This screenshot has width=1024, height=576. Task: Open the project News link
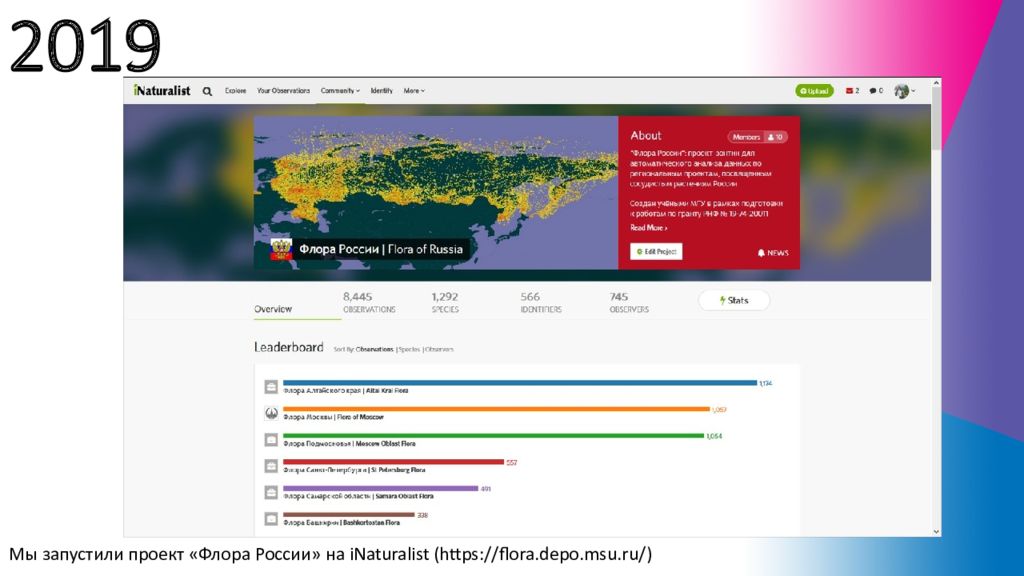[773, 253]
